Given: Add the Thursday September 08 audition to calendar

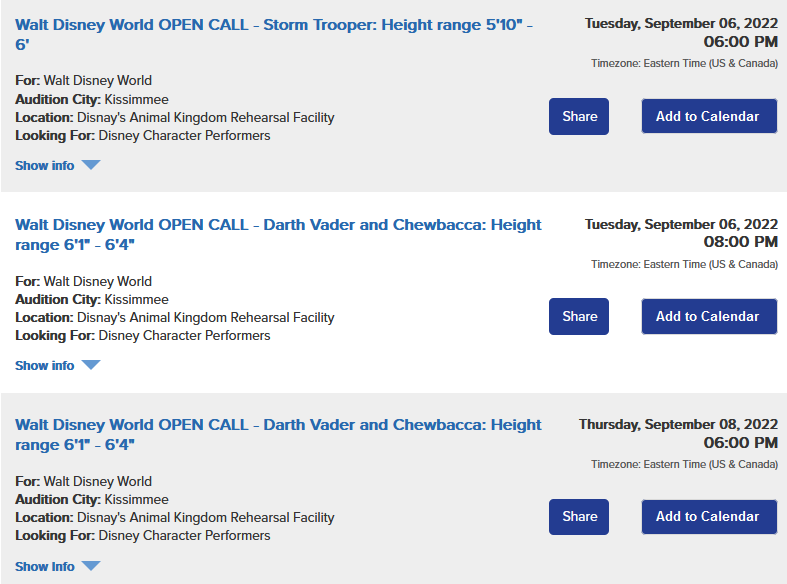Looking at the screenshot, I should pyautogui.click(x=708, y=516).
